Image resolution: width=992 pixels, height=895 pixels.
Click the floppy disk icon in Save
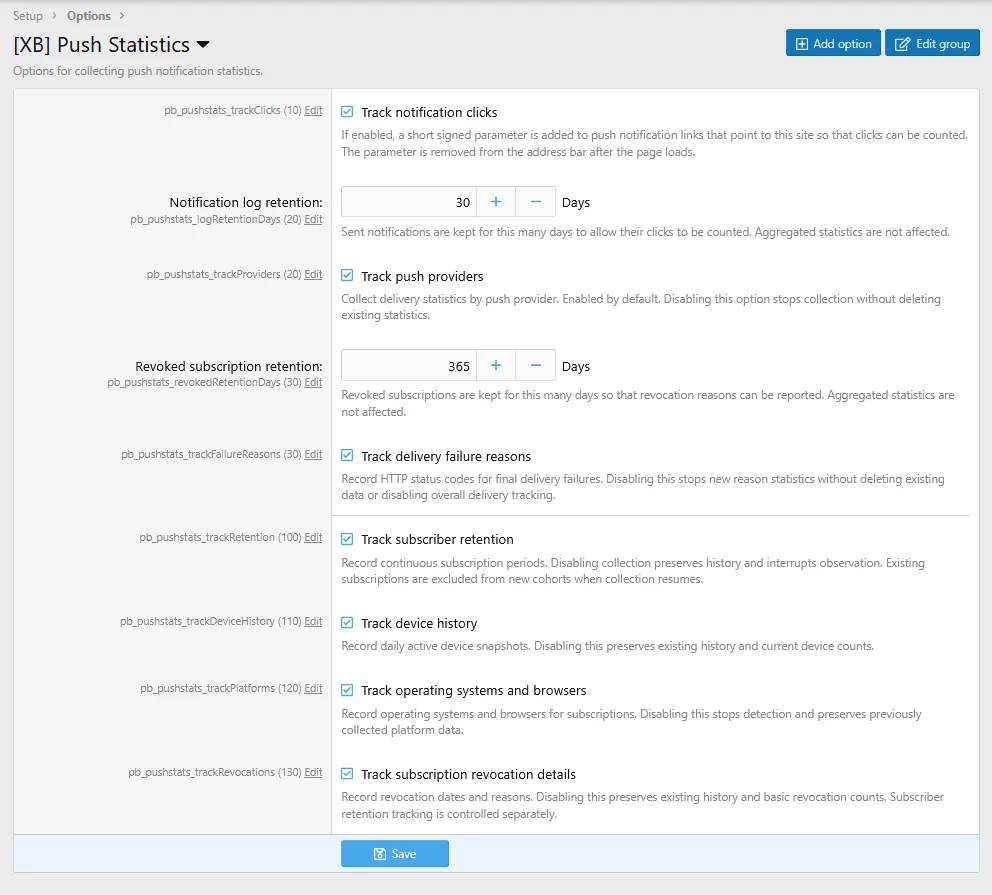click(380, 854)
